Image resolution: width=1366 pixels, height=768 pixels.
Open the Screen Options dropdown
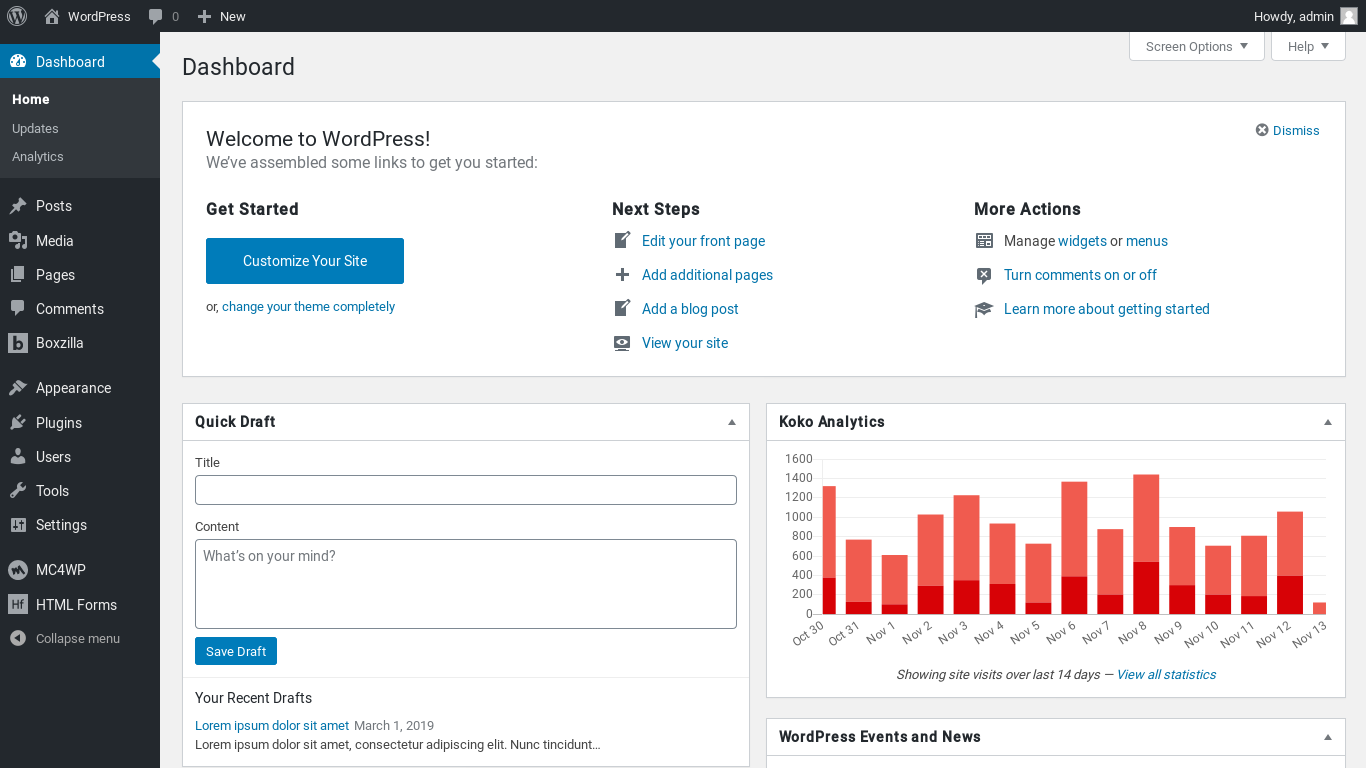click(x=1196, y=46)
